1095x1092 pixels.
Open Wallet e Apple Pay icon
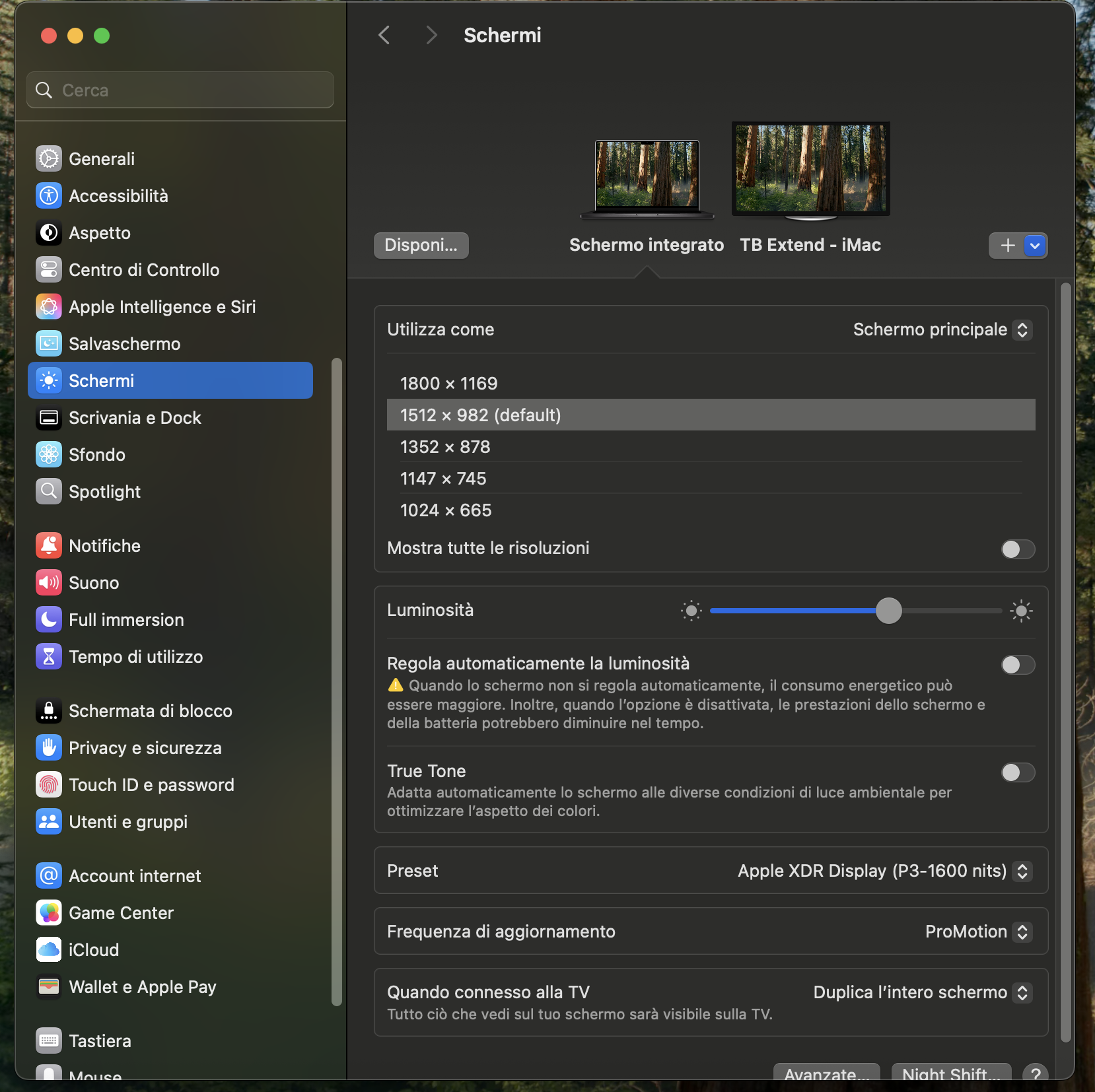[49, 986]
